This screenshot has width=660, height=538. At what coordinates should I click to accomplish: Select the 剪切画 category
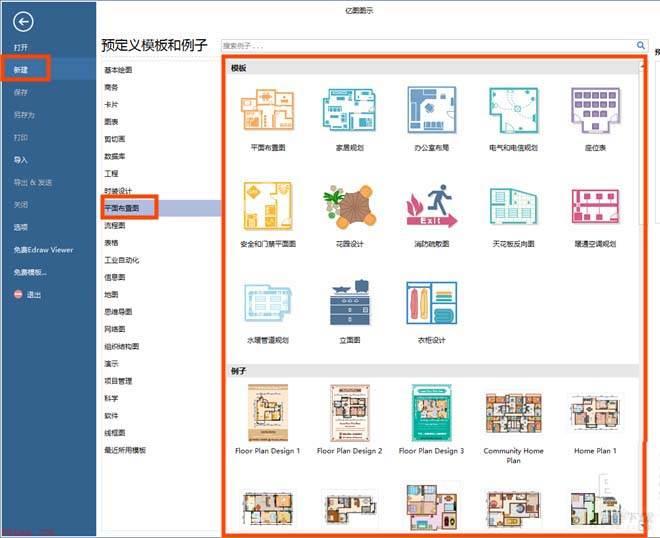click(115, 139)
